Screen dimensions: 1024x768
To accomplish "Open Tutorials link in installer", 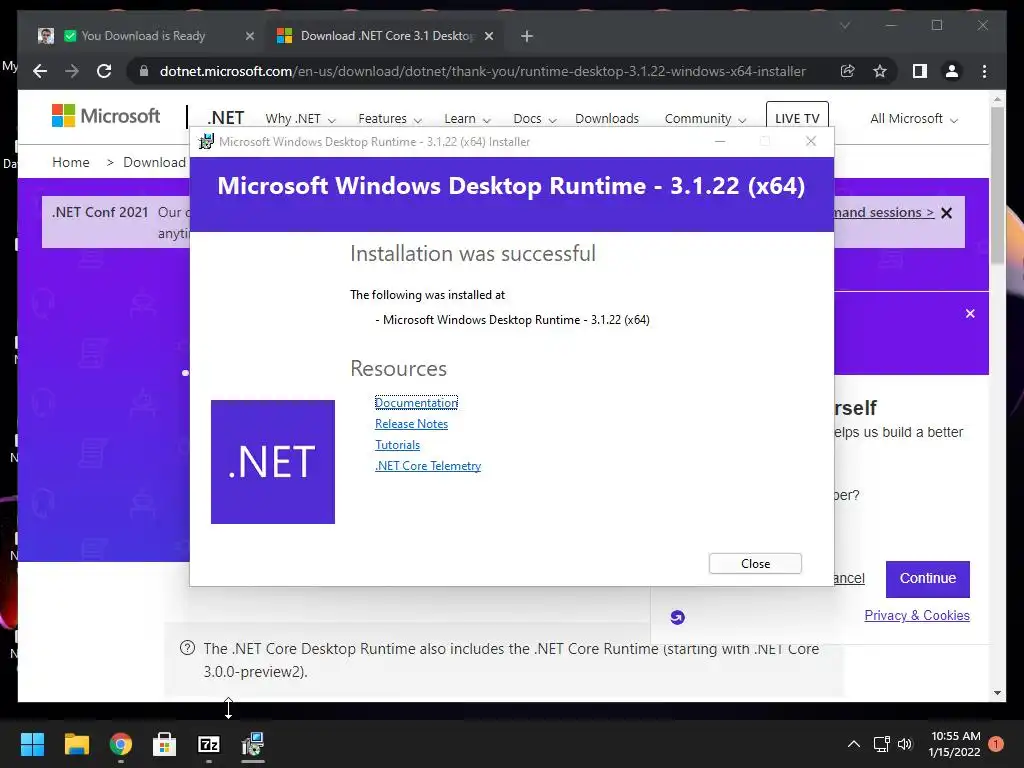I will 397,445.
